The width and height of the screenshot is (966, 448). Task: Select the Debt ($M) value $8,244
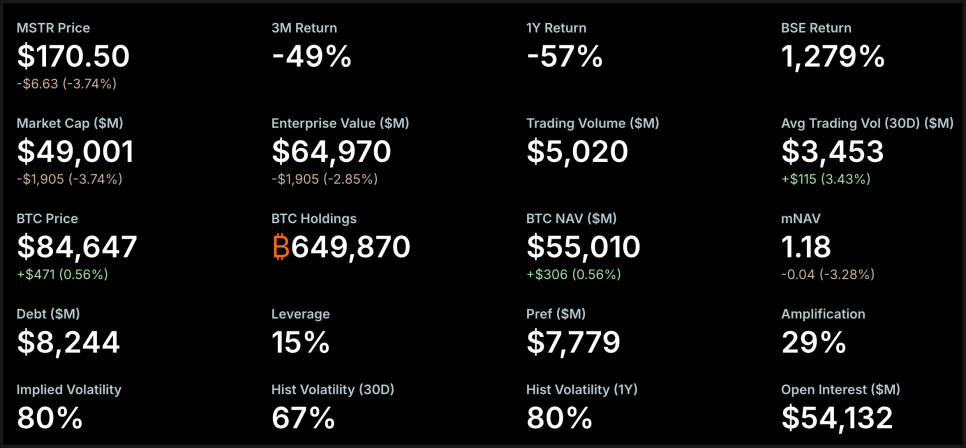pos(68,342)
